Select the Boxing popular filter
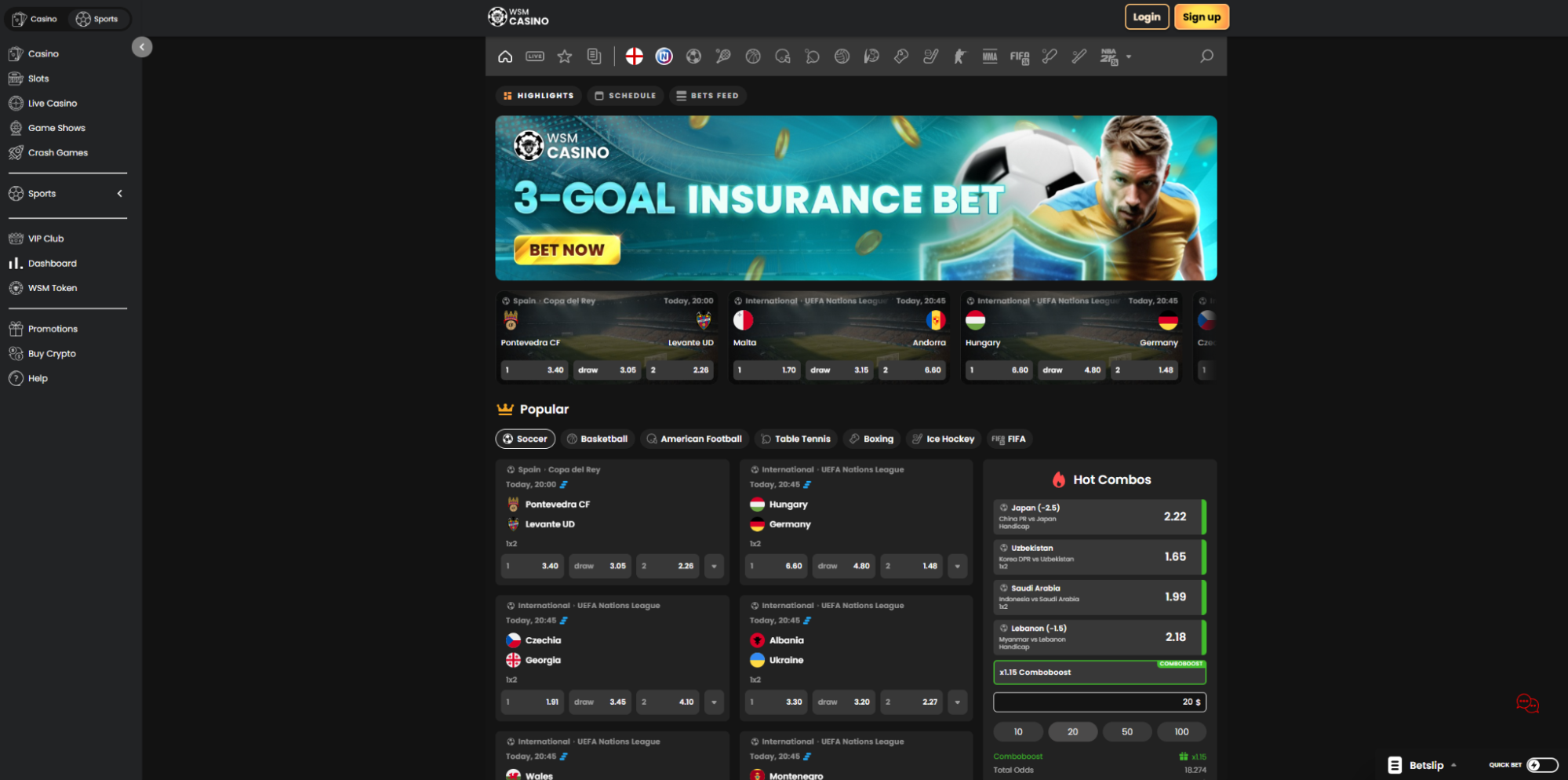Screen dimensions: 1568x780 click(871, 439)
